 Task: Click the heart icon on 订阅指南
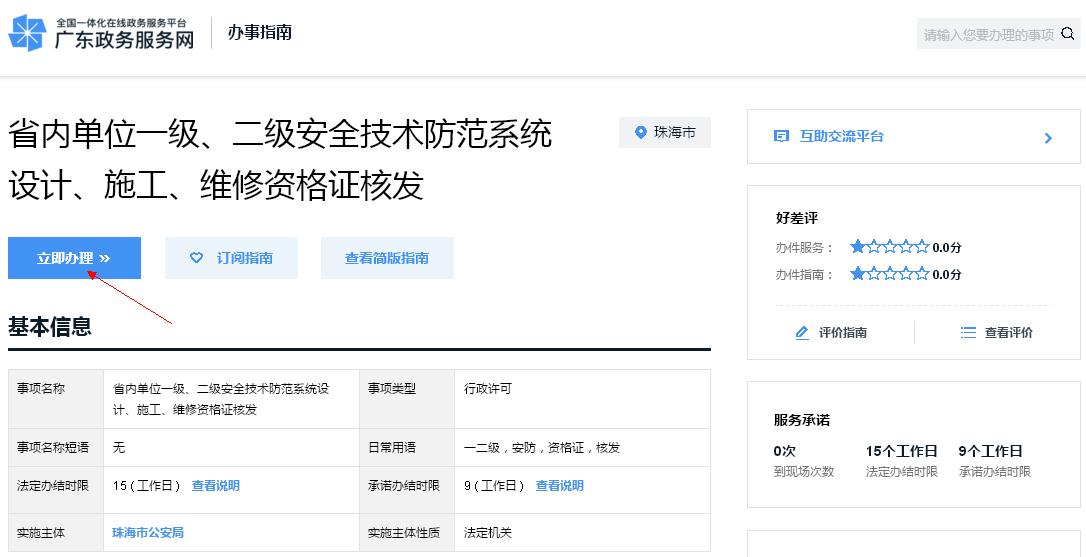click(x=197, y=258)
